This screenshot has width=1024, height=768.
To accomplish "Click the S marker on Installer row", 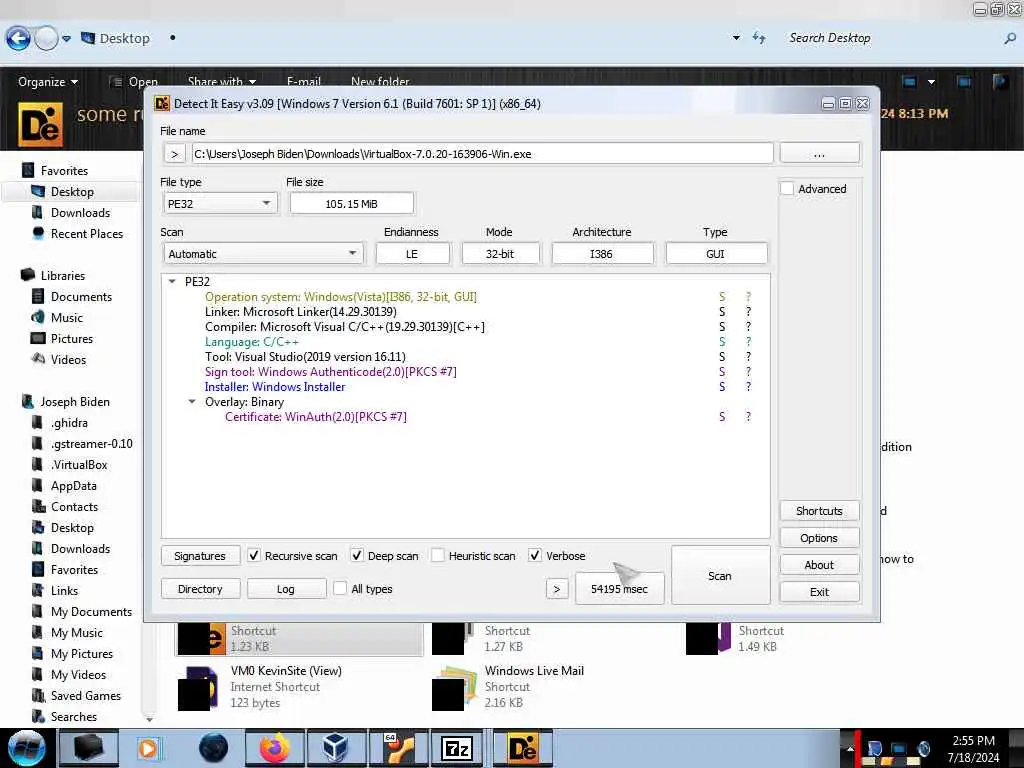I will click(722, 387).
